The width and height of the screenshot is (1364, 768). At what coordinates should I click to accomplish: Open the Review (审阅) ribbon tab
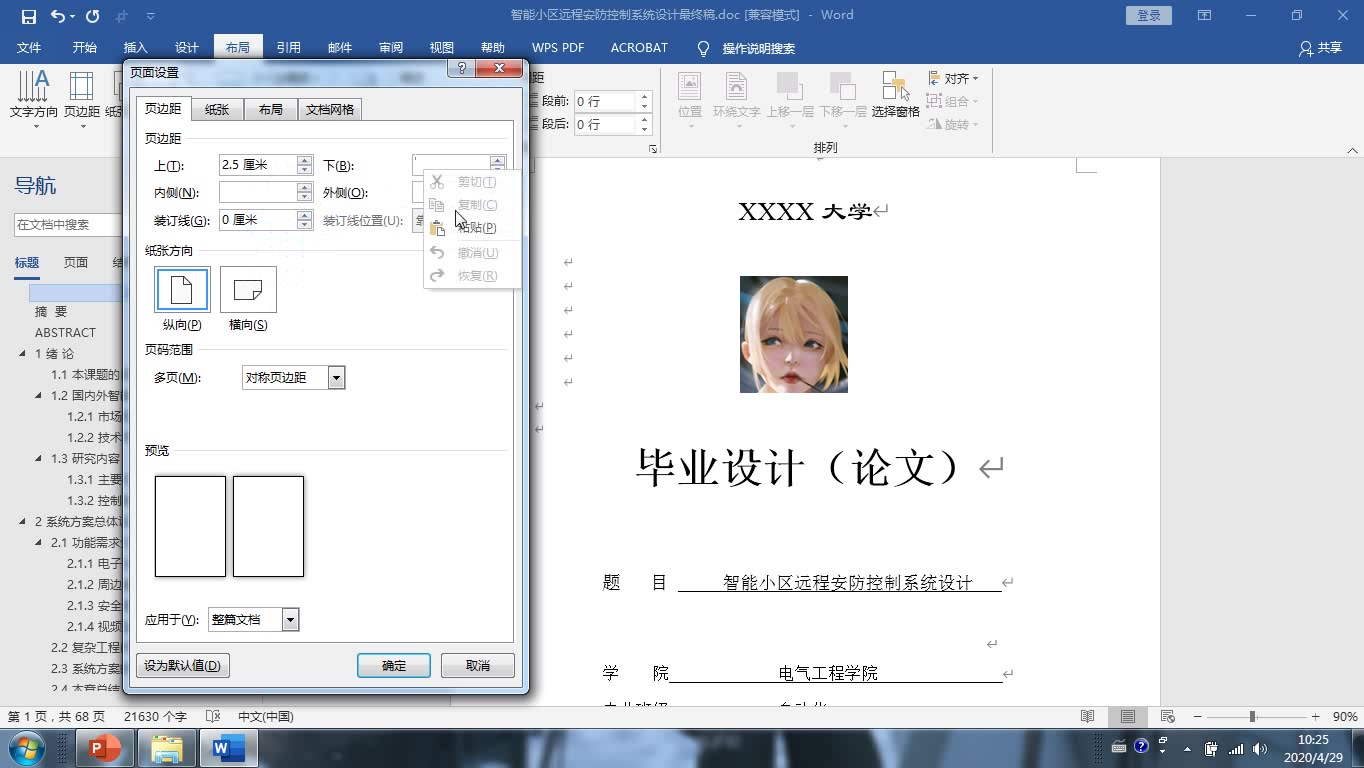pyautogui.click(x=391, y=48)
